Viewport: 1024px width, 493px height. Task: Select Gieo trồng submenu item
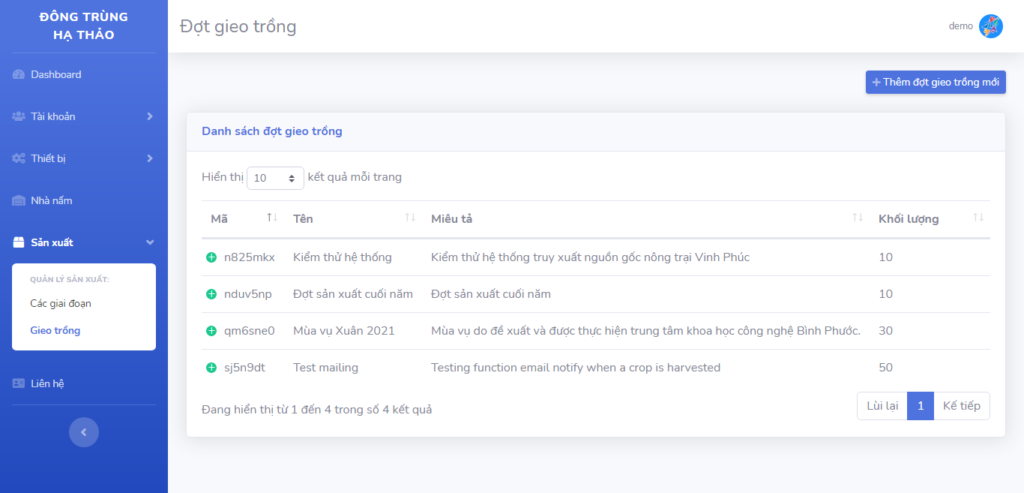55,330
